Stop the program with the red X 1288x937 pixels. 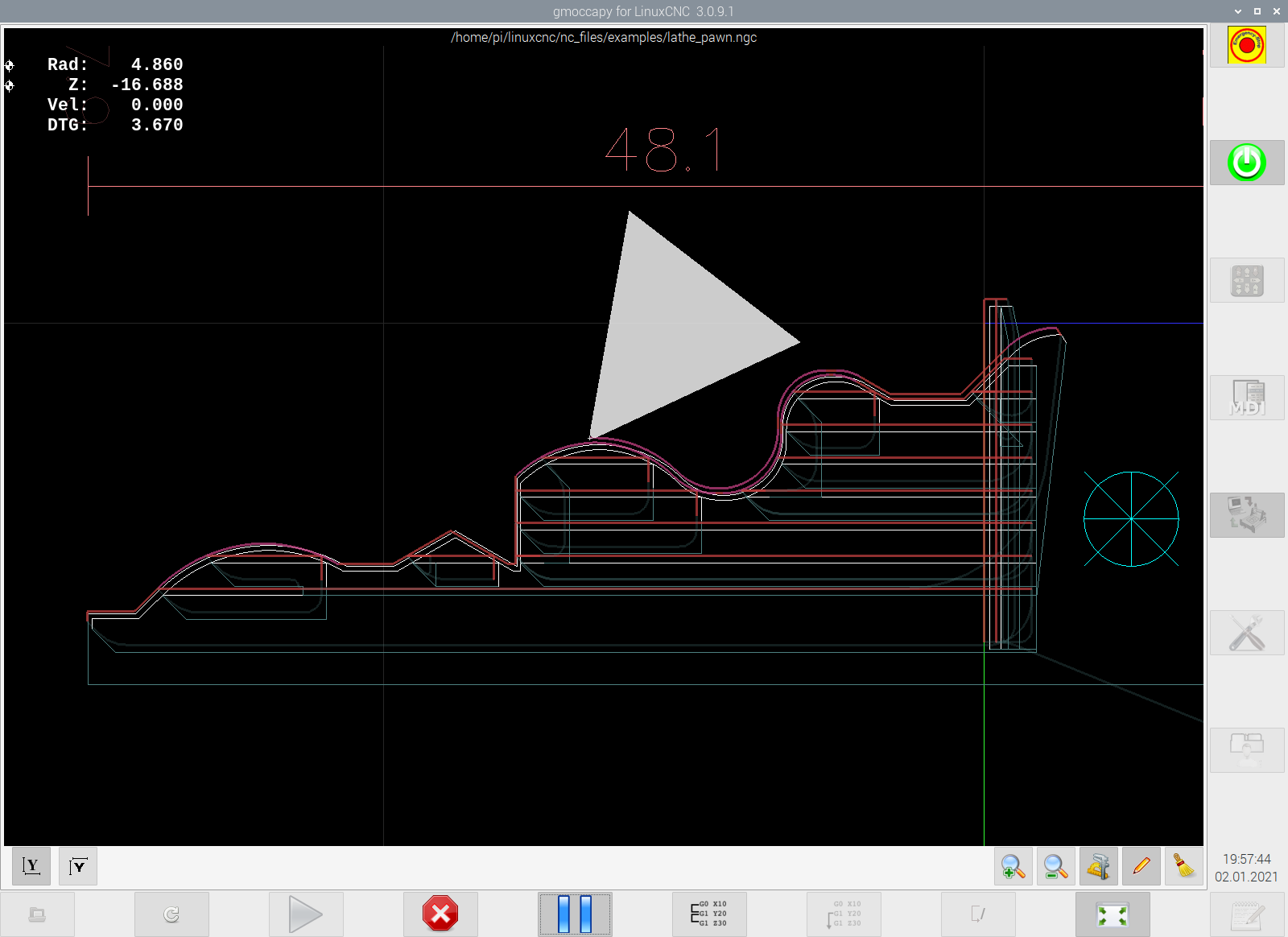(440, 914)
